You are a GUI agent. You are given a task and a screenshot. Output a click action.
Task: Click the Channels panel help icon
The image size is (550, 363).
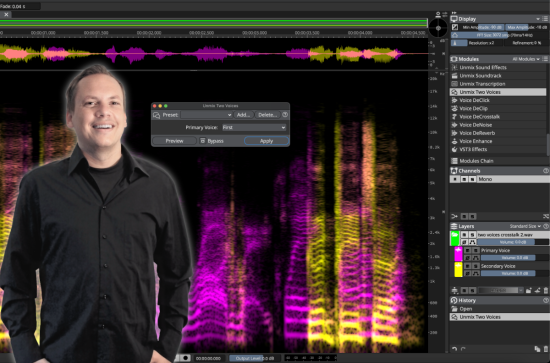546,171
